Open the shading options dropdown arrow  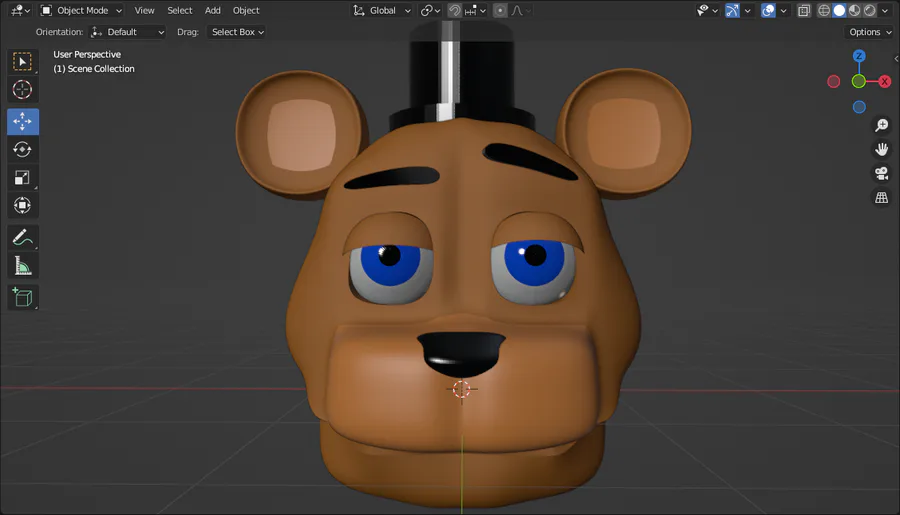pos(885,10)
